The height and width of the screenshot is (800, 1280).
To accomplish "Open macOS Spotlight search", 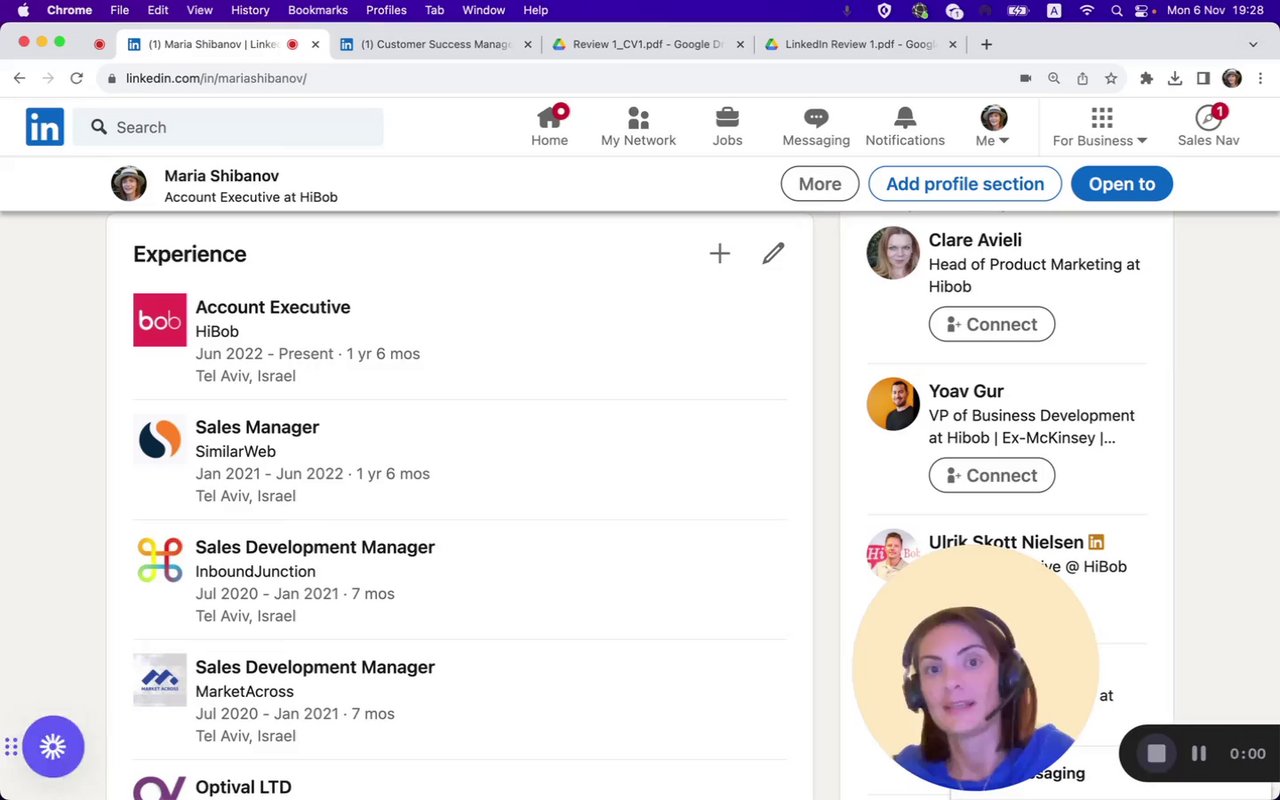I will click(1116, 11).
